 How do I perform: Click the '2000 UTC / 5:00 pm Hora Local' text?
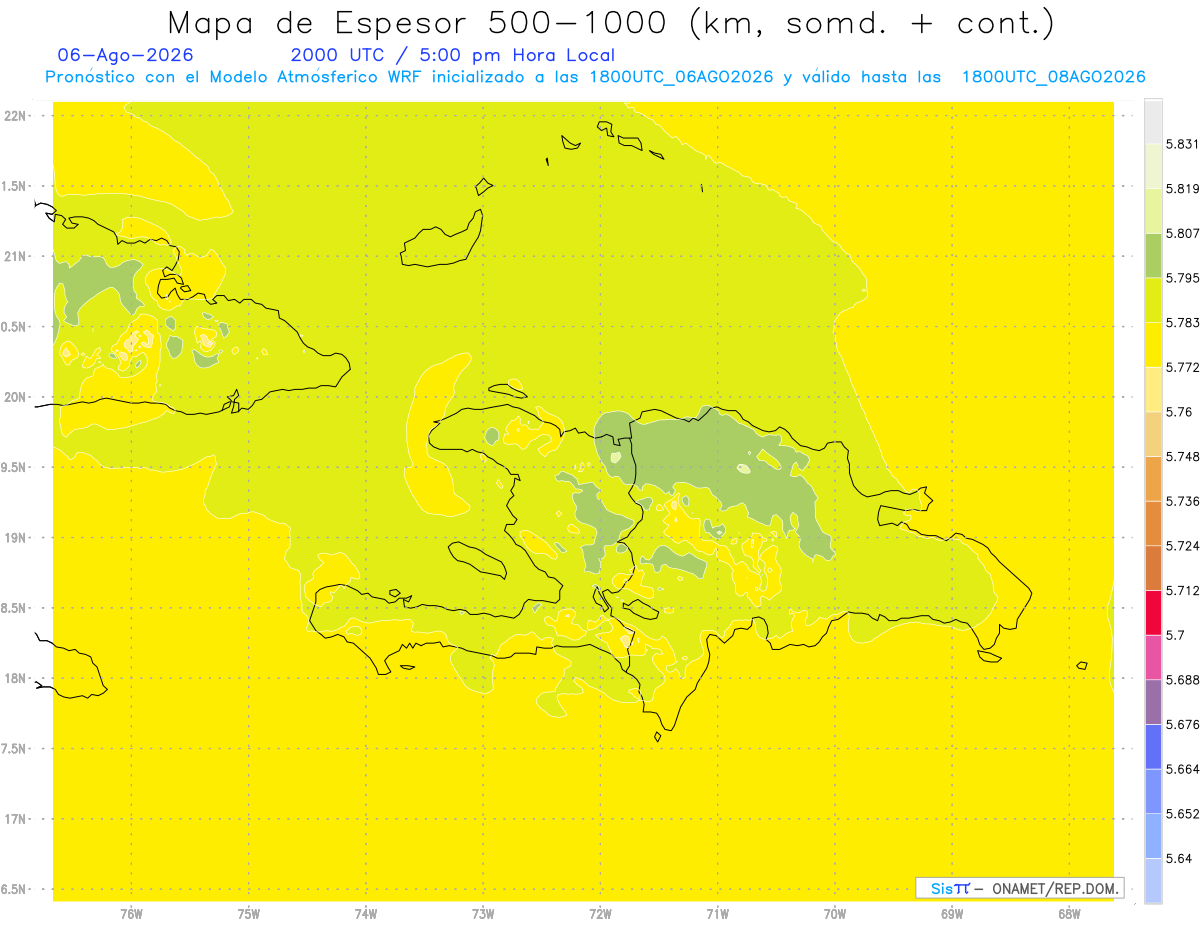[x=453, y=55]
